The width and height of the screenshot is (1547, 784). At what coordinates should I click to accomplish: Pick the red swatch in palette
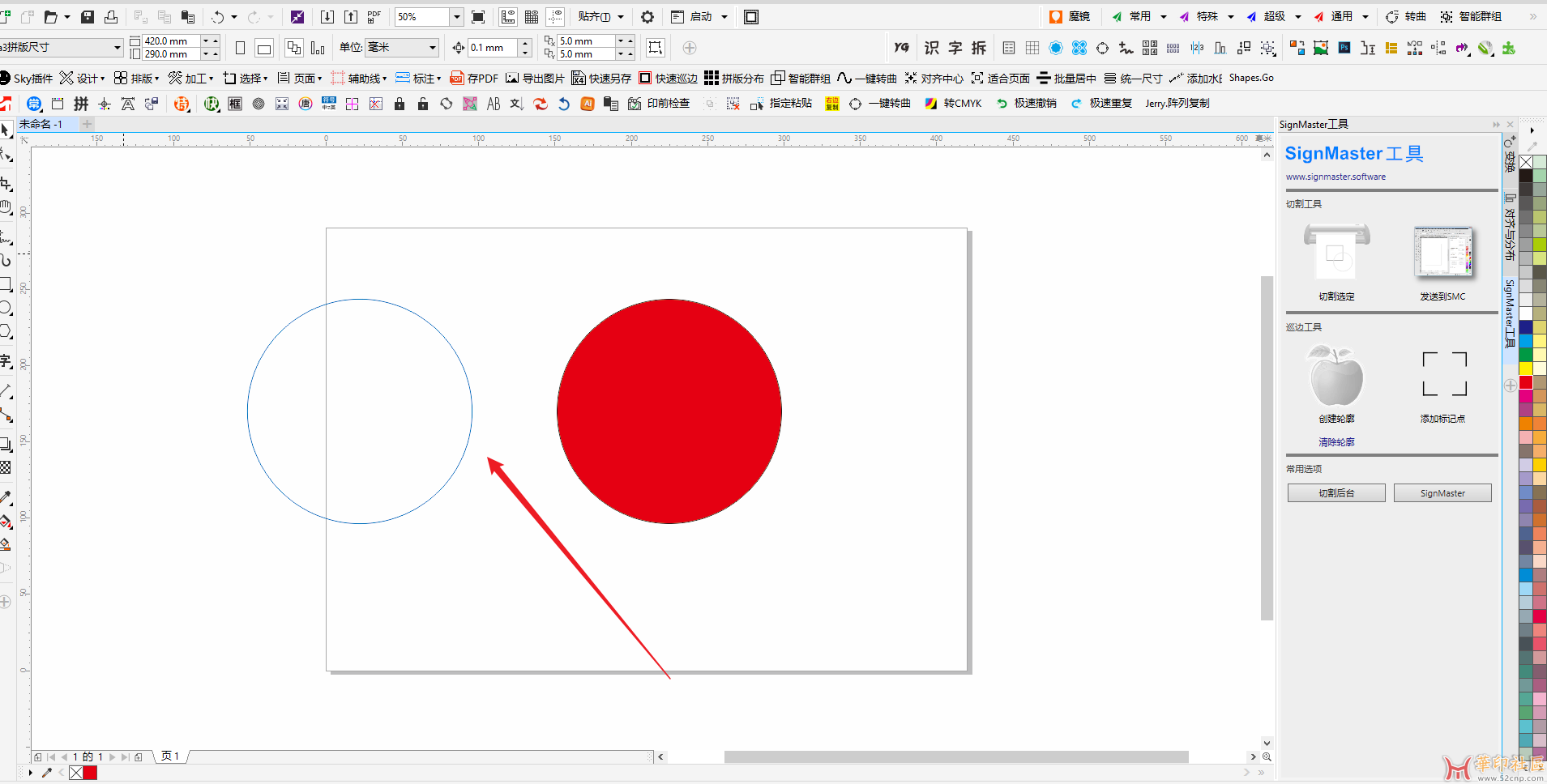point(1526,383)
